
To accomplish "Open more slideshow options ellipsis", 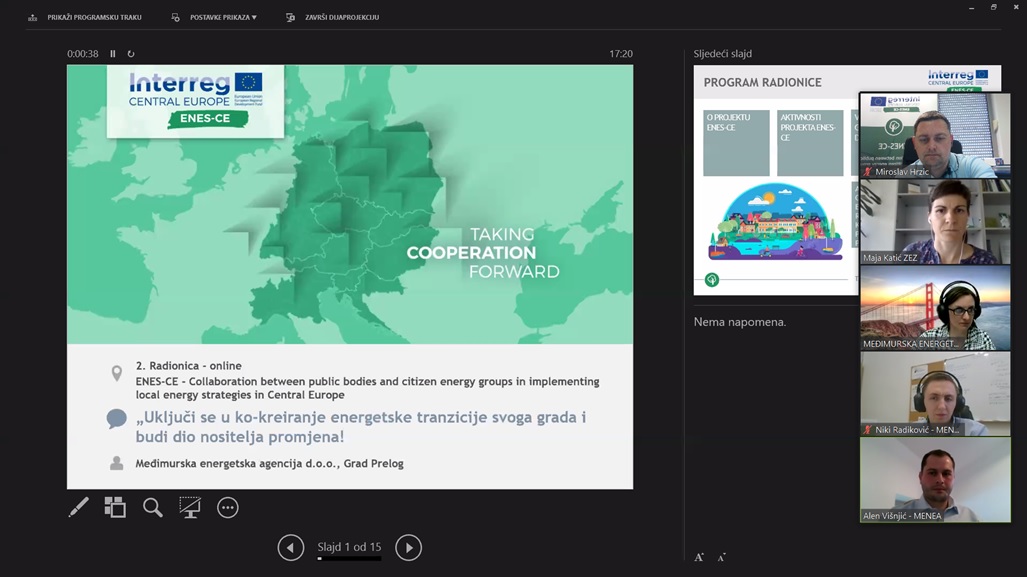I will [x=228, y=508].
